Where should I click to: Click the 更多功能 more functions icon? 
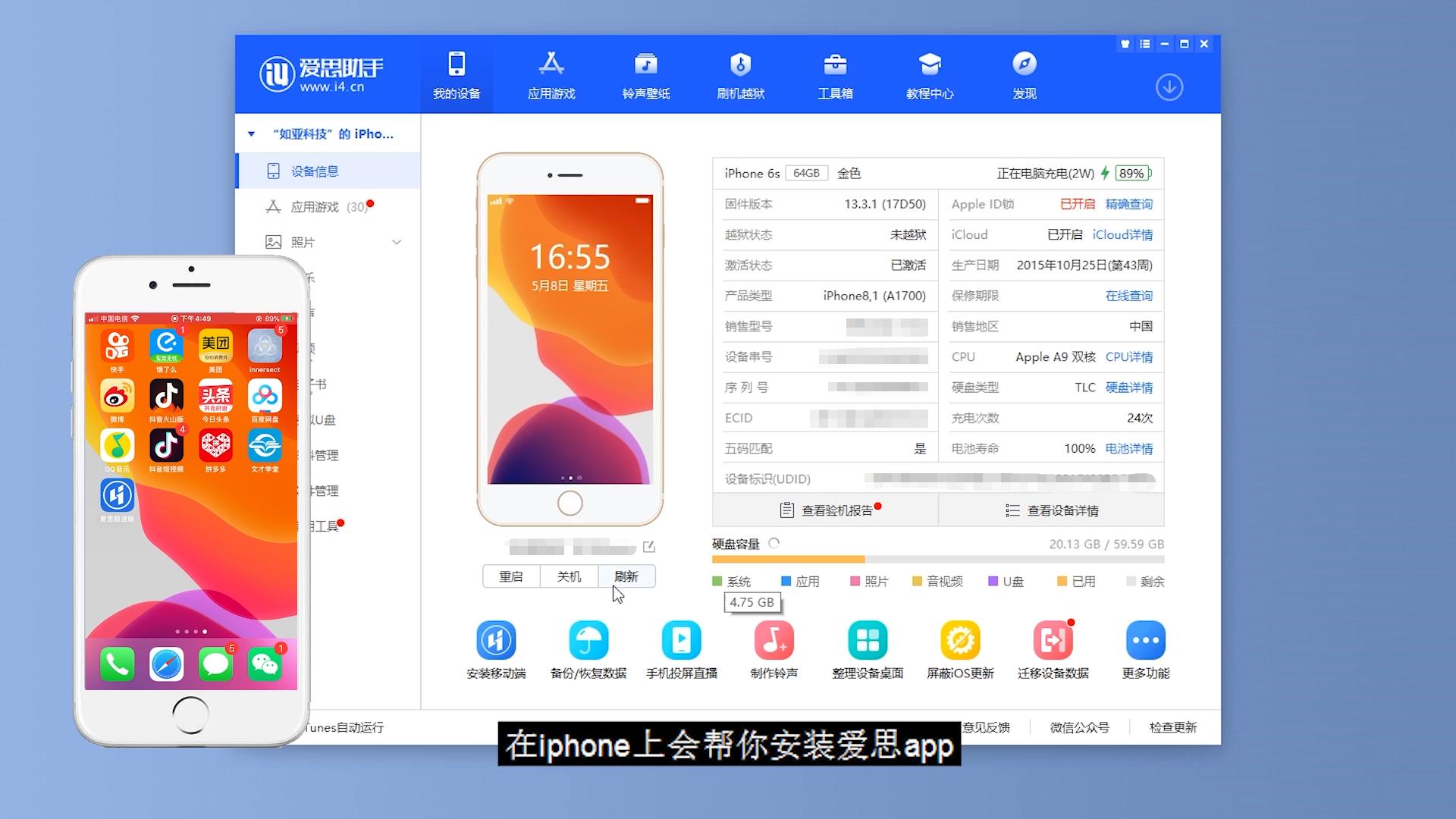click(x=1146, y=641)
